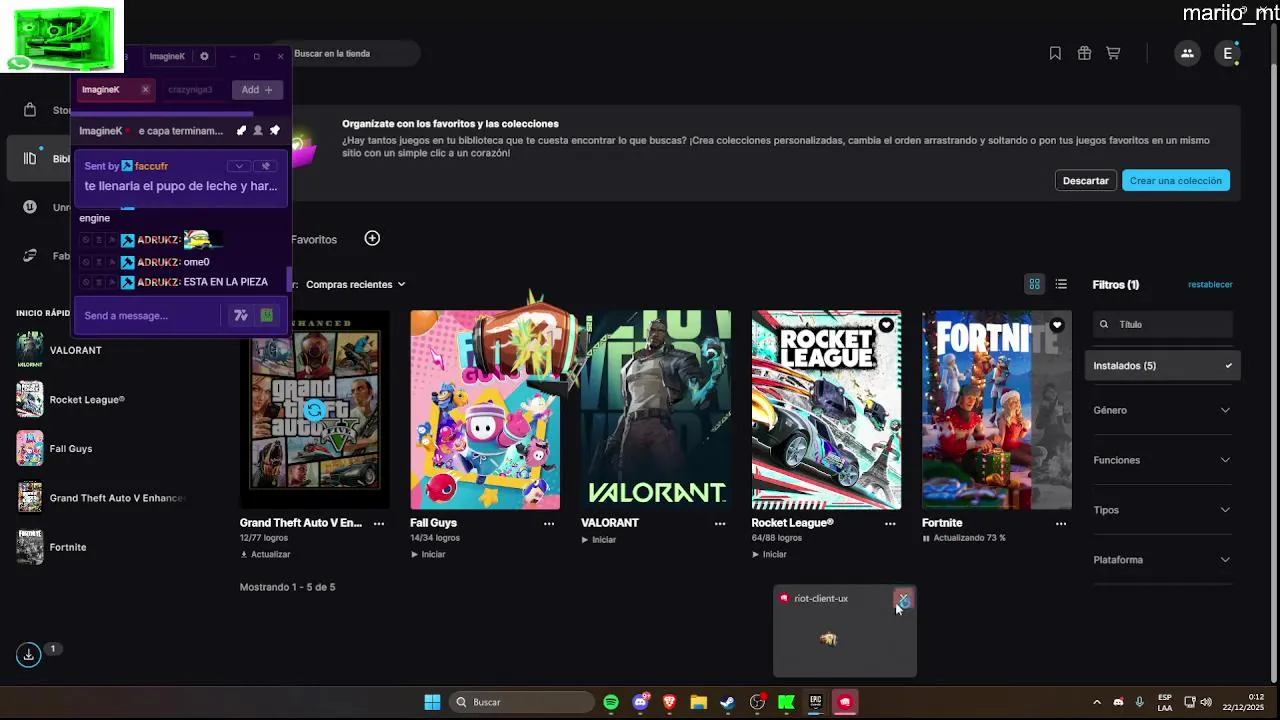The width and height of the screenshot is (1280, 720).
Task: Open Kick app from the taskbar
Action: coord(786,702)
